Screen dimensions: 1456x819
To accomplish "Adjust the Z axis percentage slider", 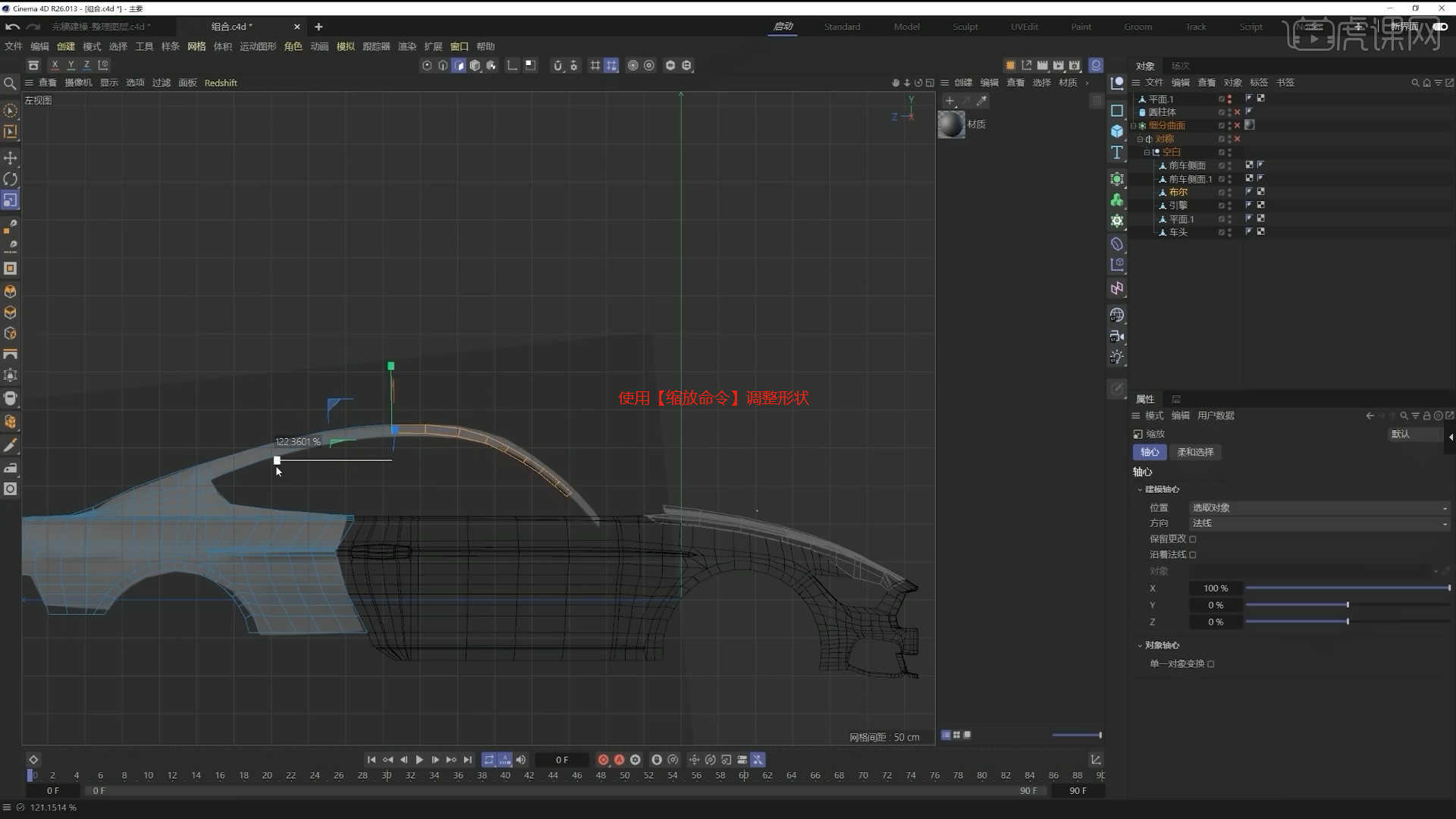I will tap(1347, 622).
